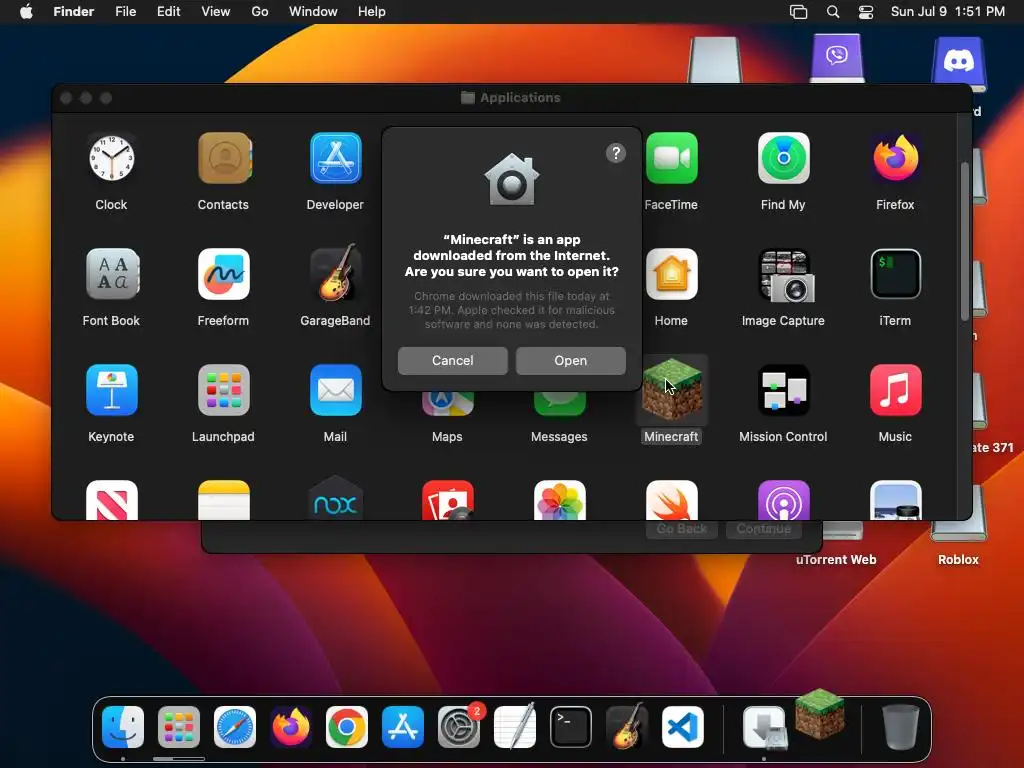Select the Home app icon
1024x768 pixels.
(671, 274)
